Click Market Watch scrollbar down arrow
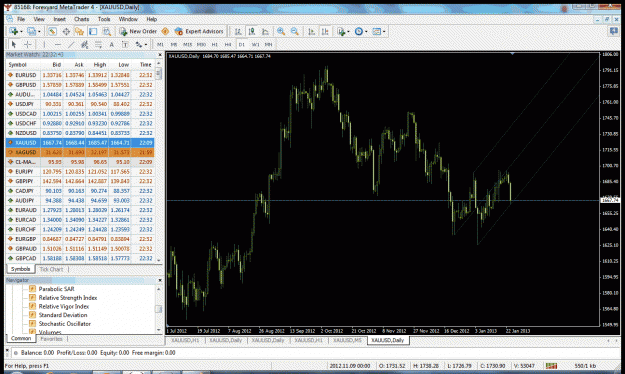The width and height of the screenshot is (625, 374). (x=159, y=260)
